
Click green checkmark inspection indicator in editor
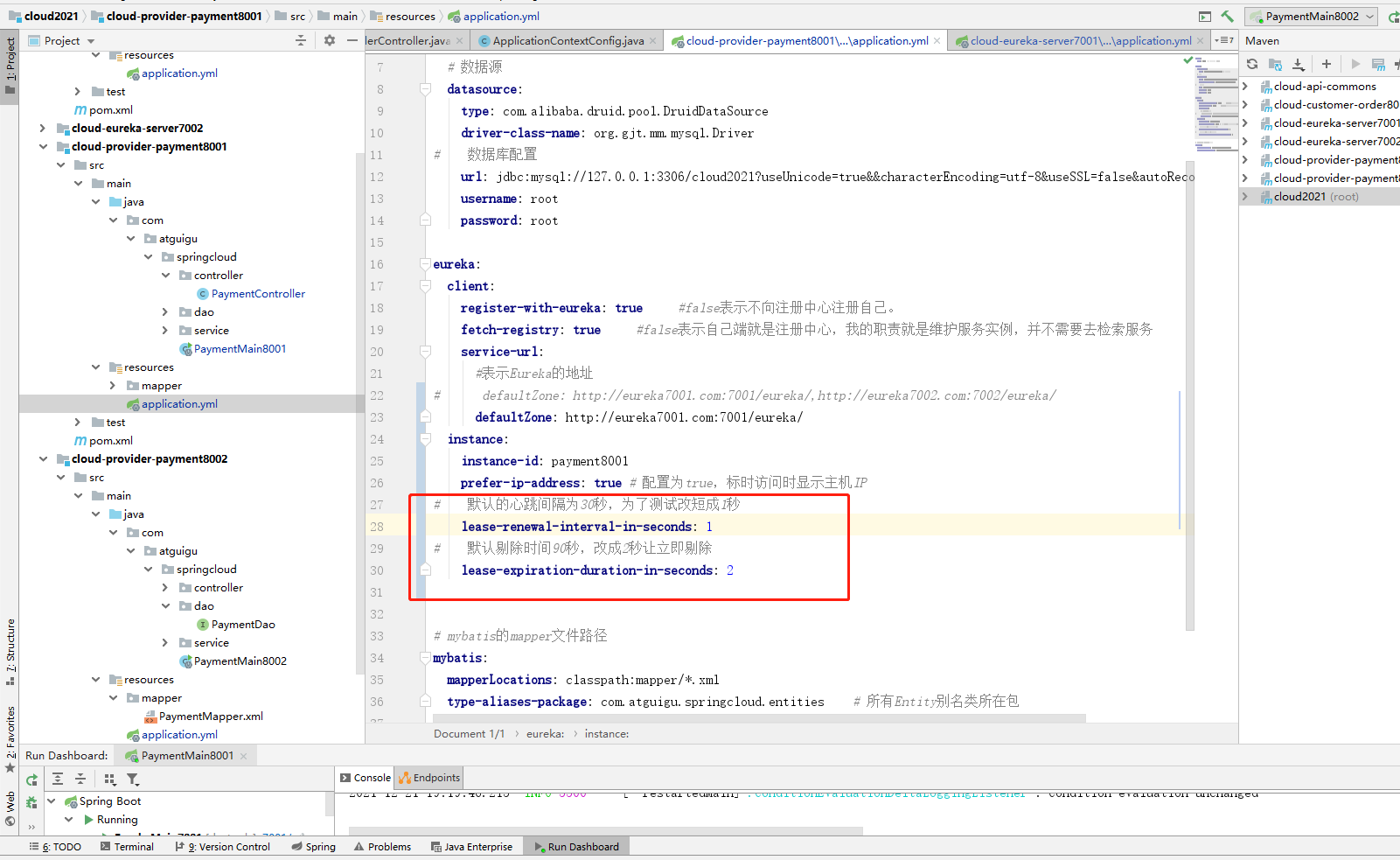click(x=1188, y=60)
